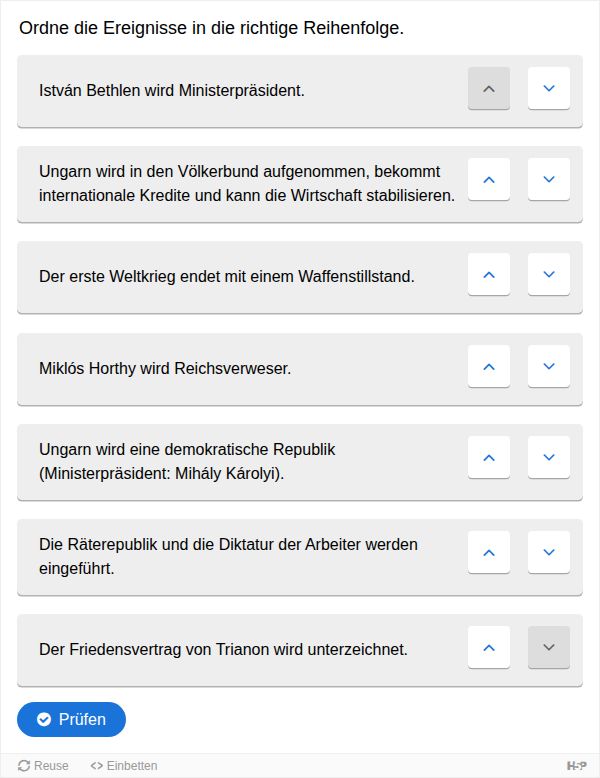The image size is (600, 778).
Task: Select the 'Der Friedensvertrag von Trianon' list item
Action: 300,650
